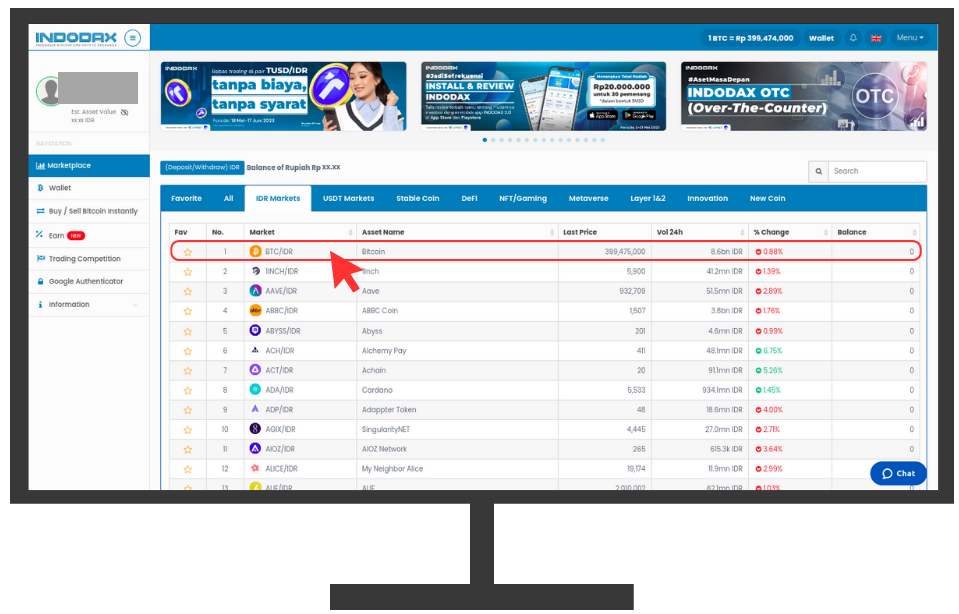Favorite ABBC/IDR with its star
Screen dimensions: 959x614
coord(188,311)
